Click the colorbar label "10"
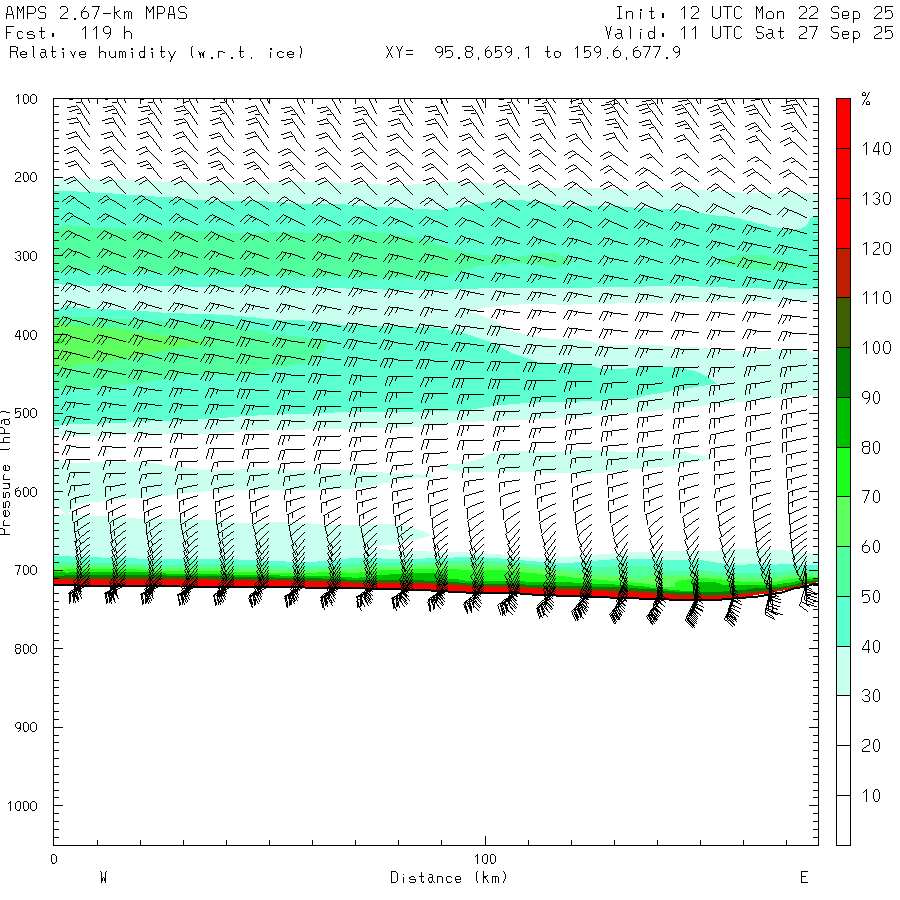 (871, 796)
